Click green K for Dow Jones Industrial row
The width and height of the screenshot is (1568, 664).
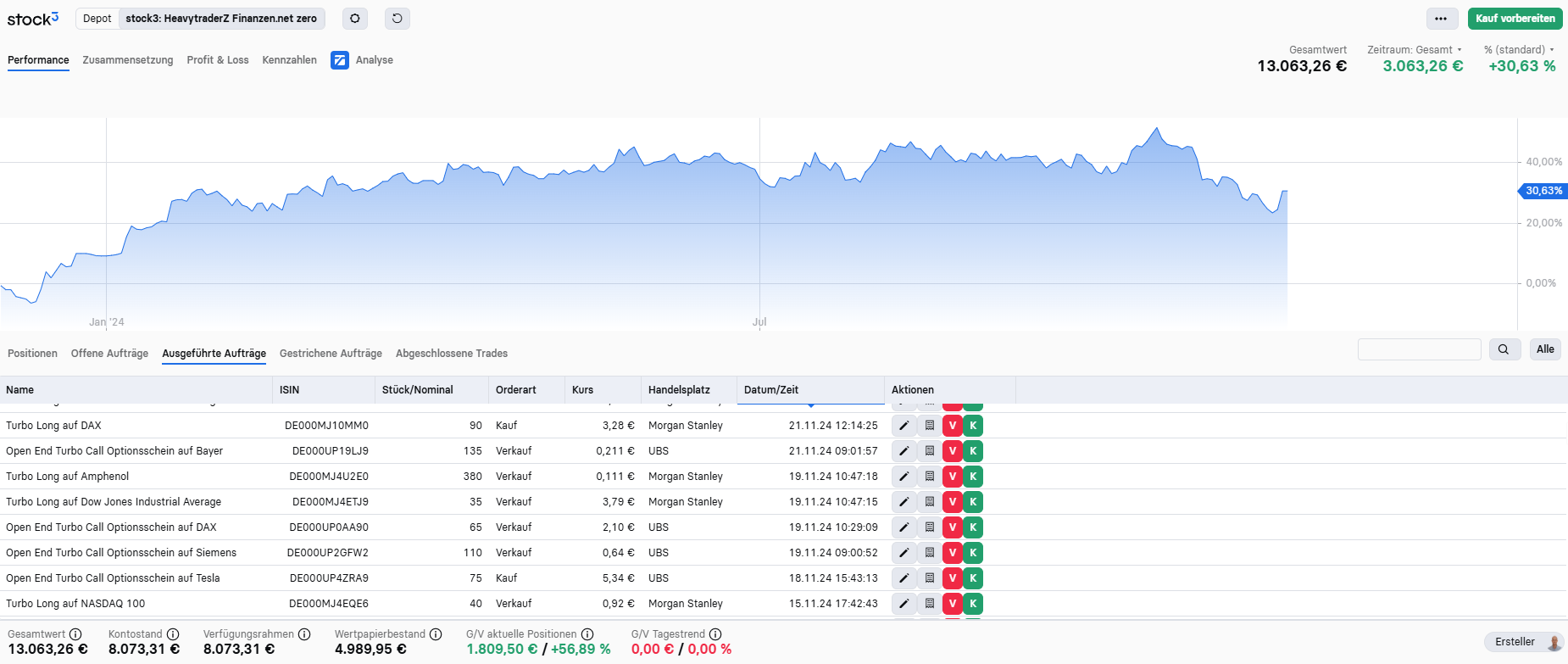pyautogui.click(x=973, y=502)
